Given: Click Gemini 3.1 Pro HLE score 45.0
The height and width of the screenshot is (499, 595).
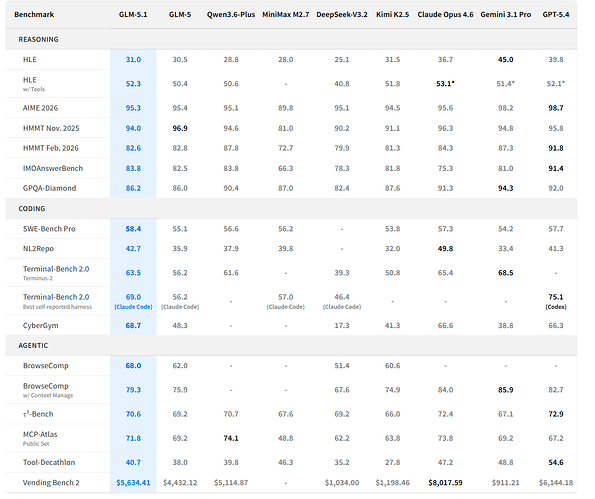Looking at the screenshot, I should (505, 60).
